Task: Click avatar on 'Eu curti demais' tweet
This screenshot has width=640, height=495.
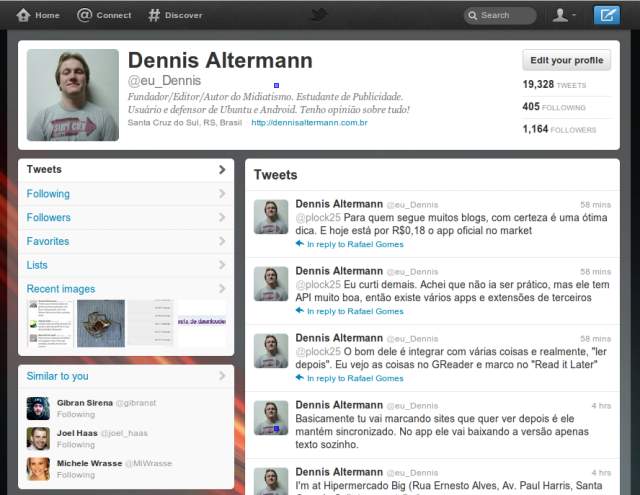Action: coord(271,284)
